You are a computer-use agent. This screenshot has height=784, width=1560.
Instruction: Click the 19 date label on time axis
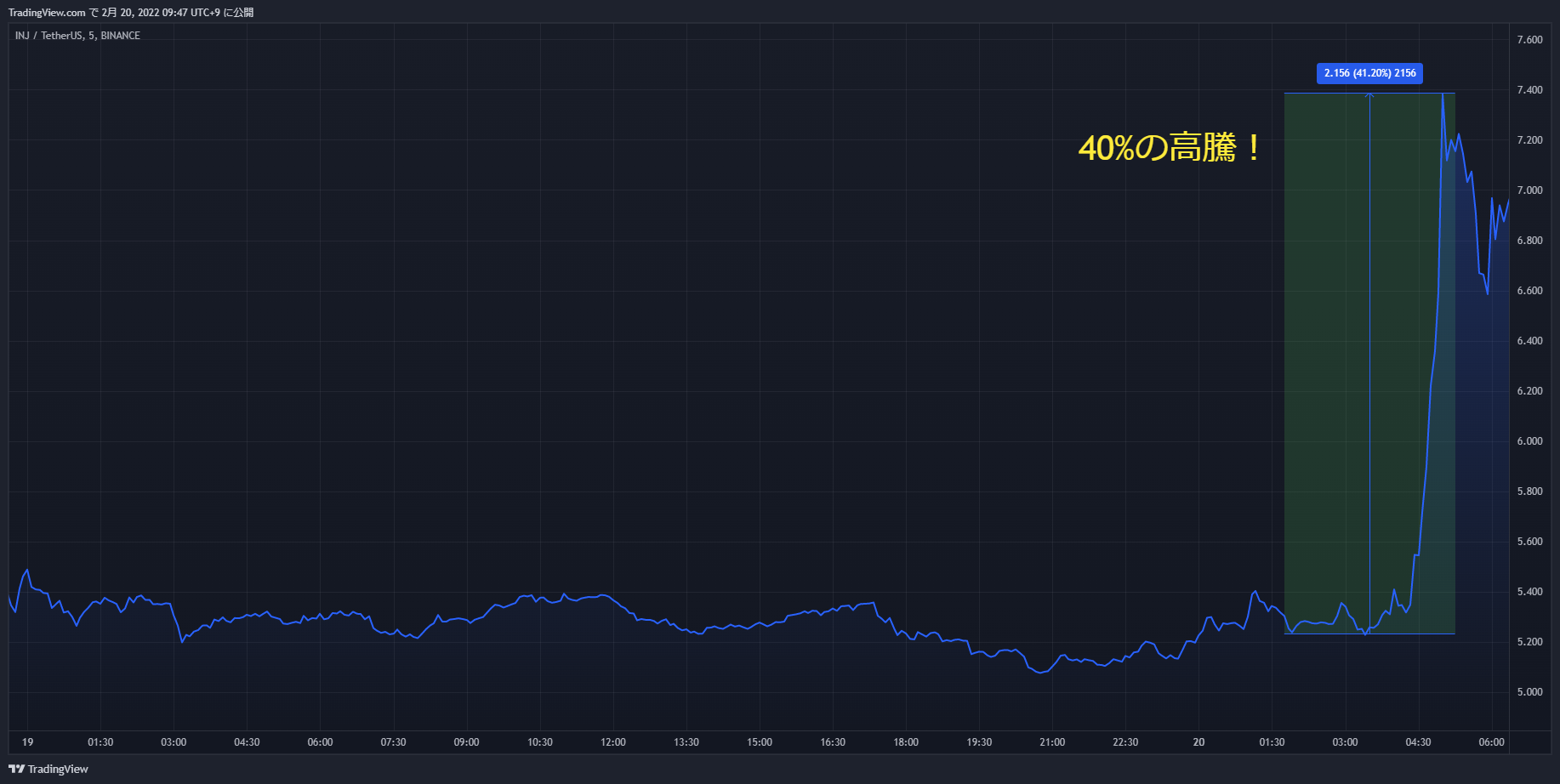point(27,742)
